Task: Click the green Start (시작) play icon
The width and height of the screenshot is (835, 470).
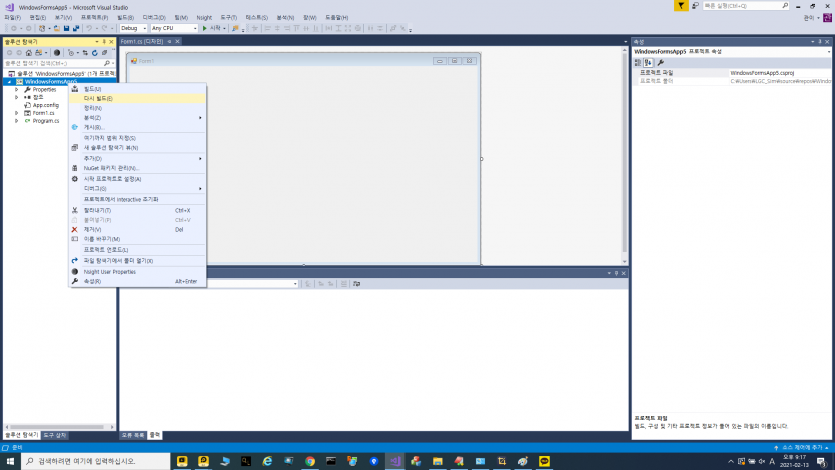Action: (204, 28)
